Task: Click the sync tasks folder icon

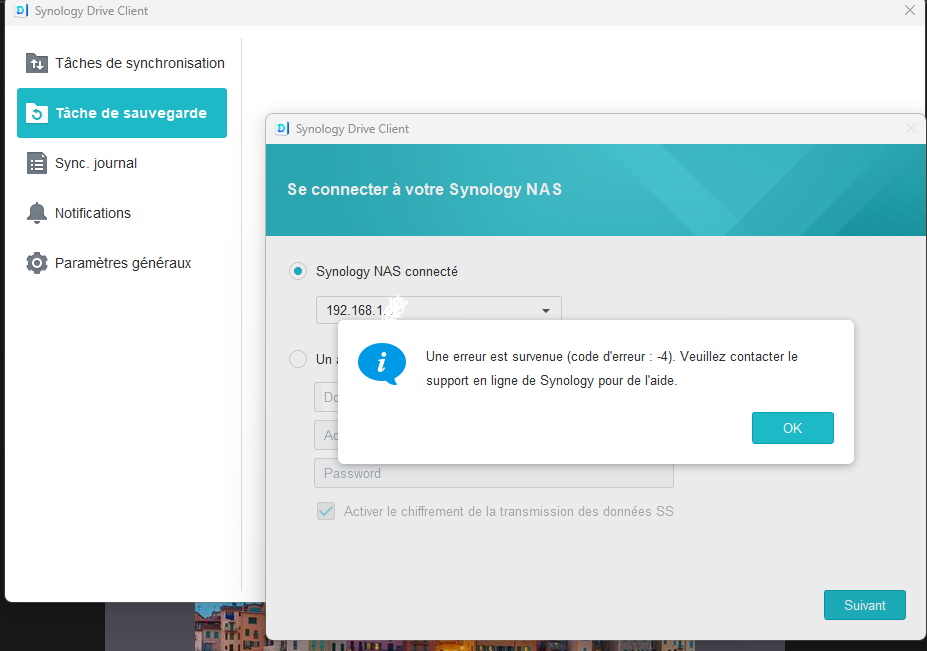Action: 37,63
